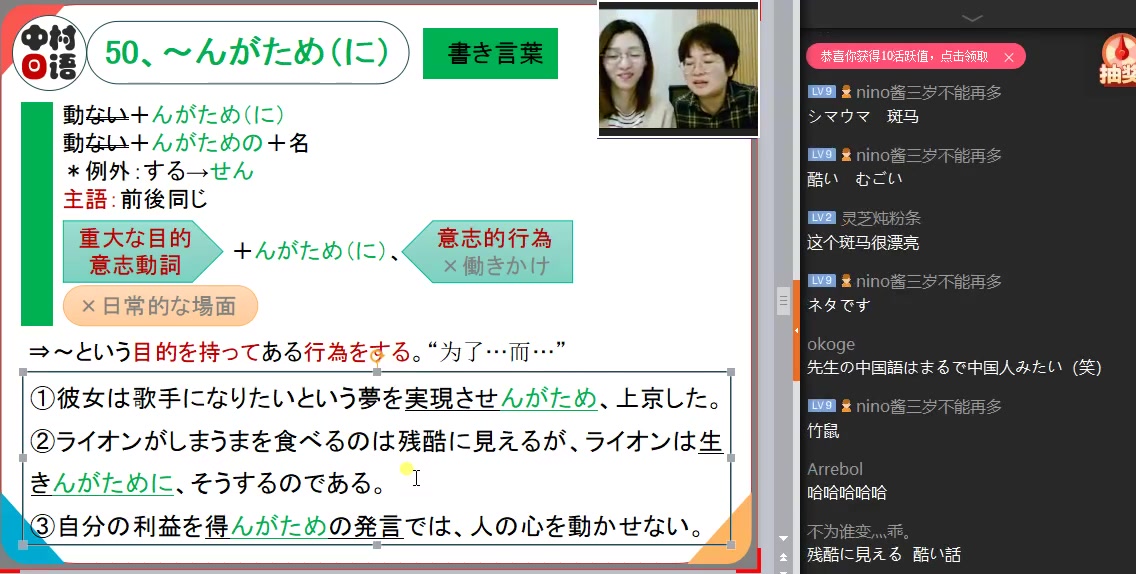The width and height of the screenshot is (1136, 574).
Task: Open Arrebol's username in chat
Action: point(834,469)
